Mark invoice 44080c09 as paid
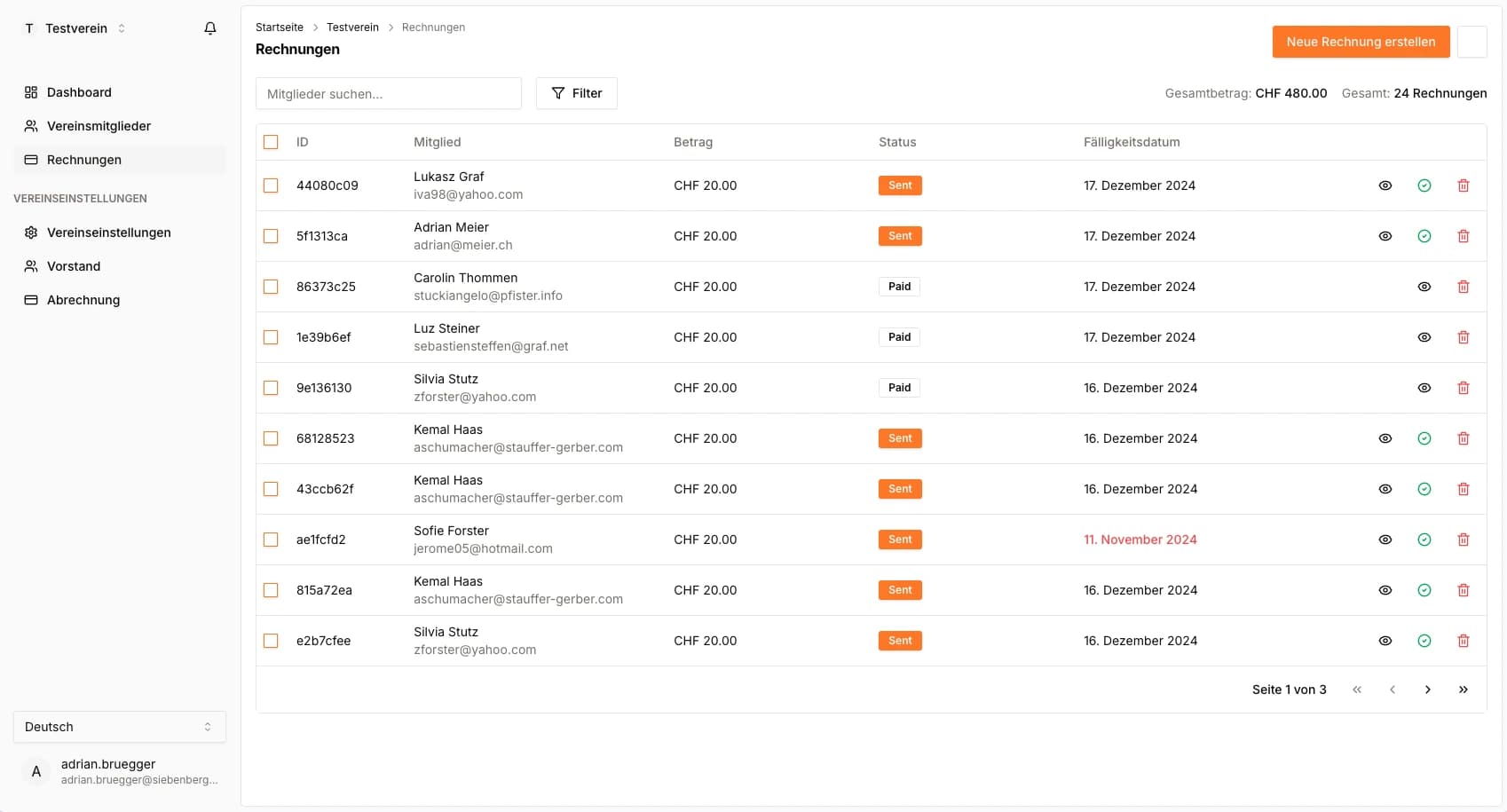Image resolution: width=1507 pixels, height=812 pixels. tap(1424, 185)
